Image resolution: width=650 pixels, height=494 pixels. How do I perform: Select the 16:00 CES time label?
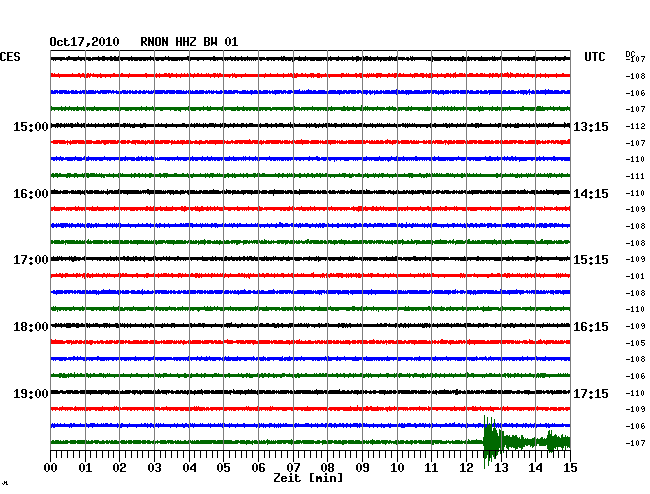click(31, 194)
